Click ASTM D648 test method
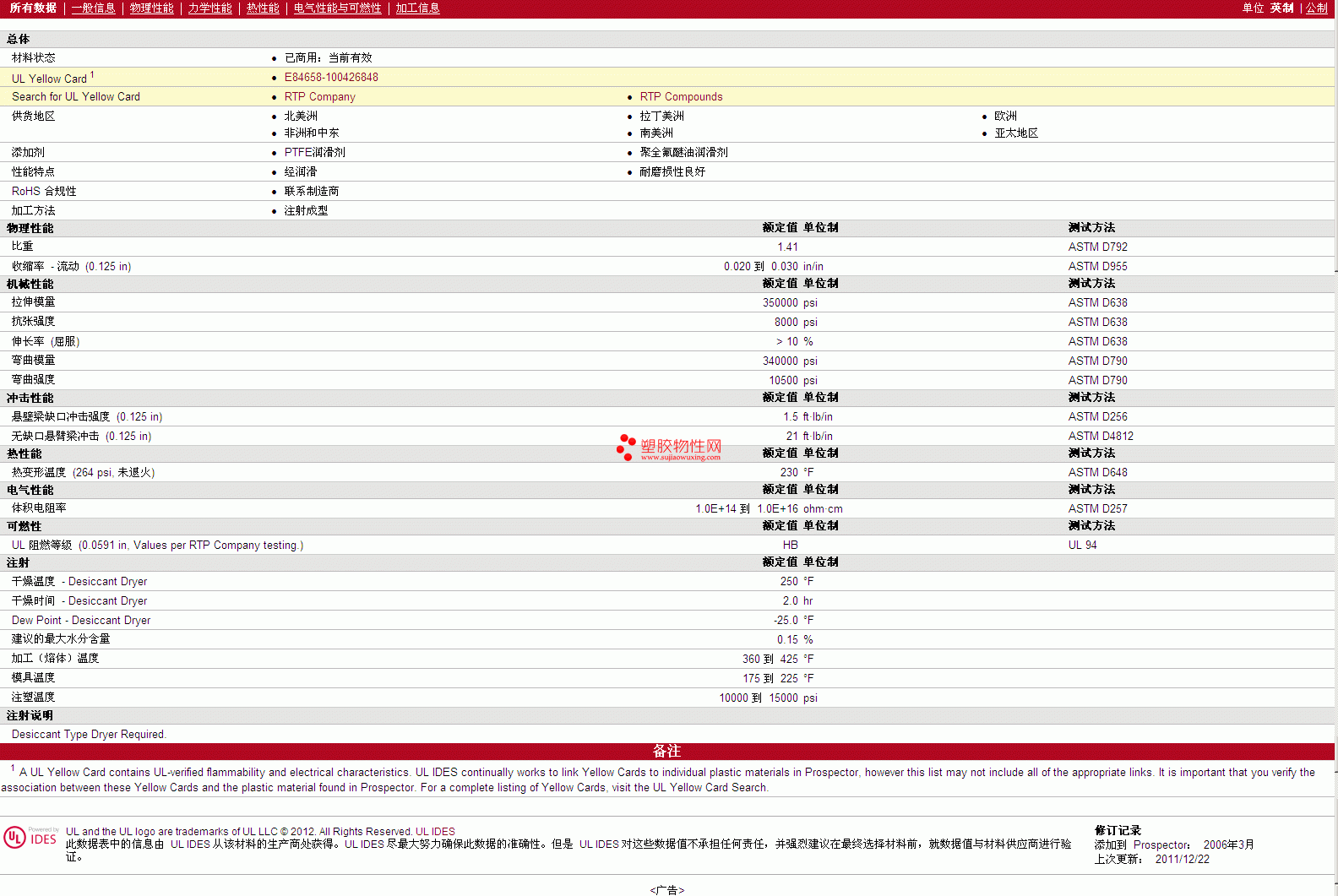This screenshot has width=1338, height=896. pyautogui.click(x=1097, y=473)
